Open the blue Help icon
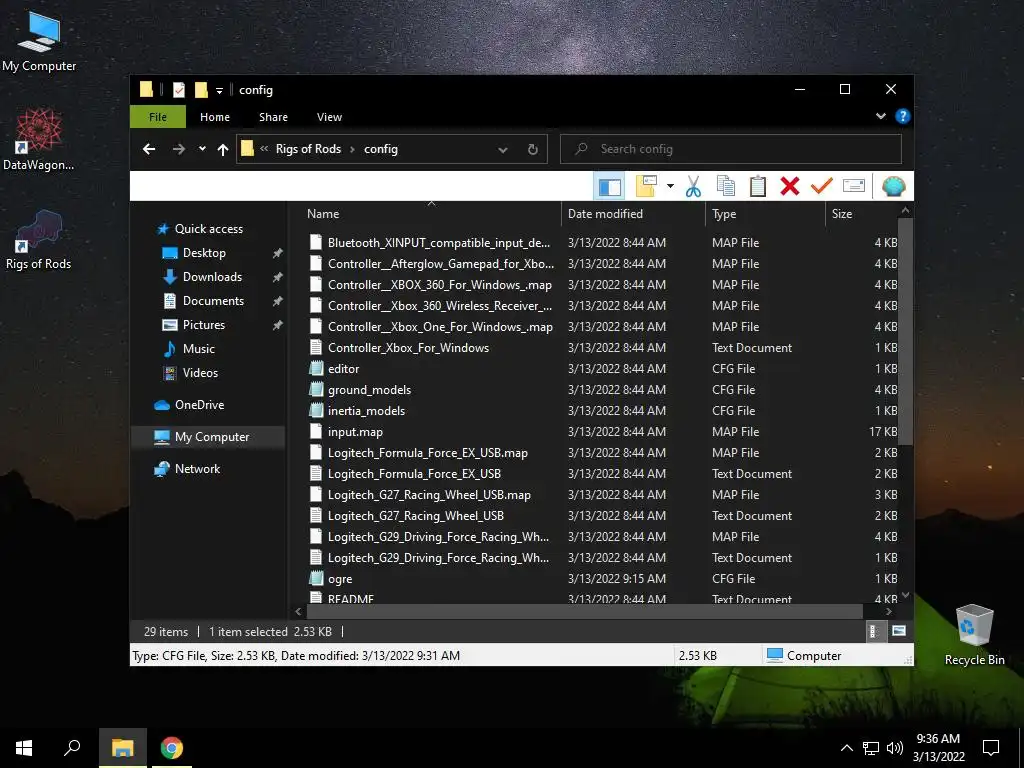The height and width of the screenshot is (768, 1024). (x=903, y=116)
